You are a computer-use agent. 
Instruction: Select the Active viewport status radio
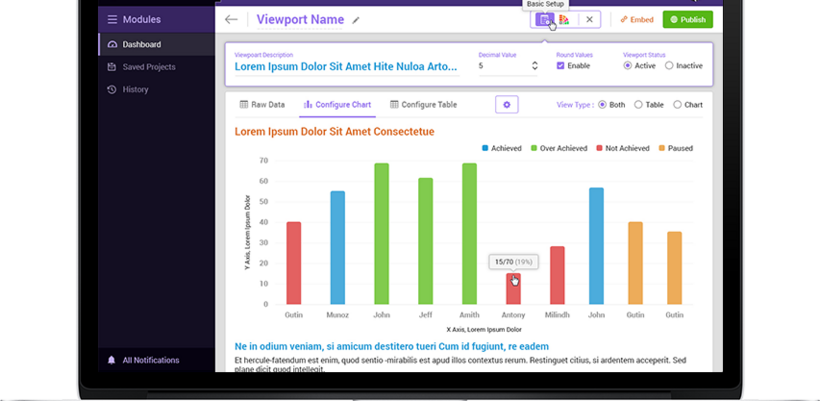click(628, 66)
